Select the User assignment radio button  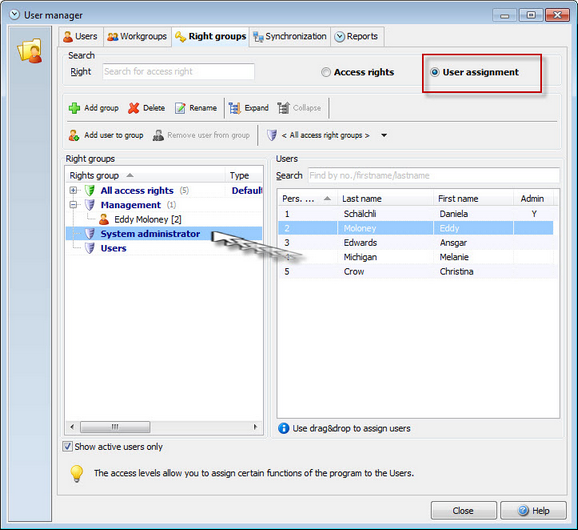click(x=435, y=72)
